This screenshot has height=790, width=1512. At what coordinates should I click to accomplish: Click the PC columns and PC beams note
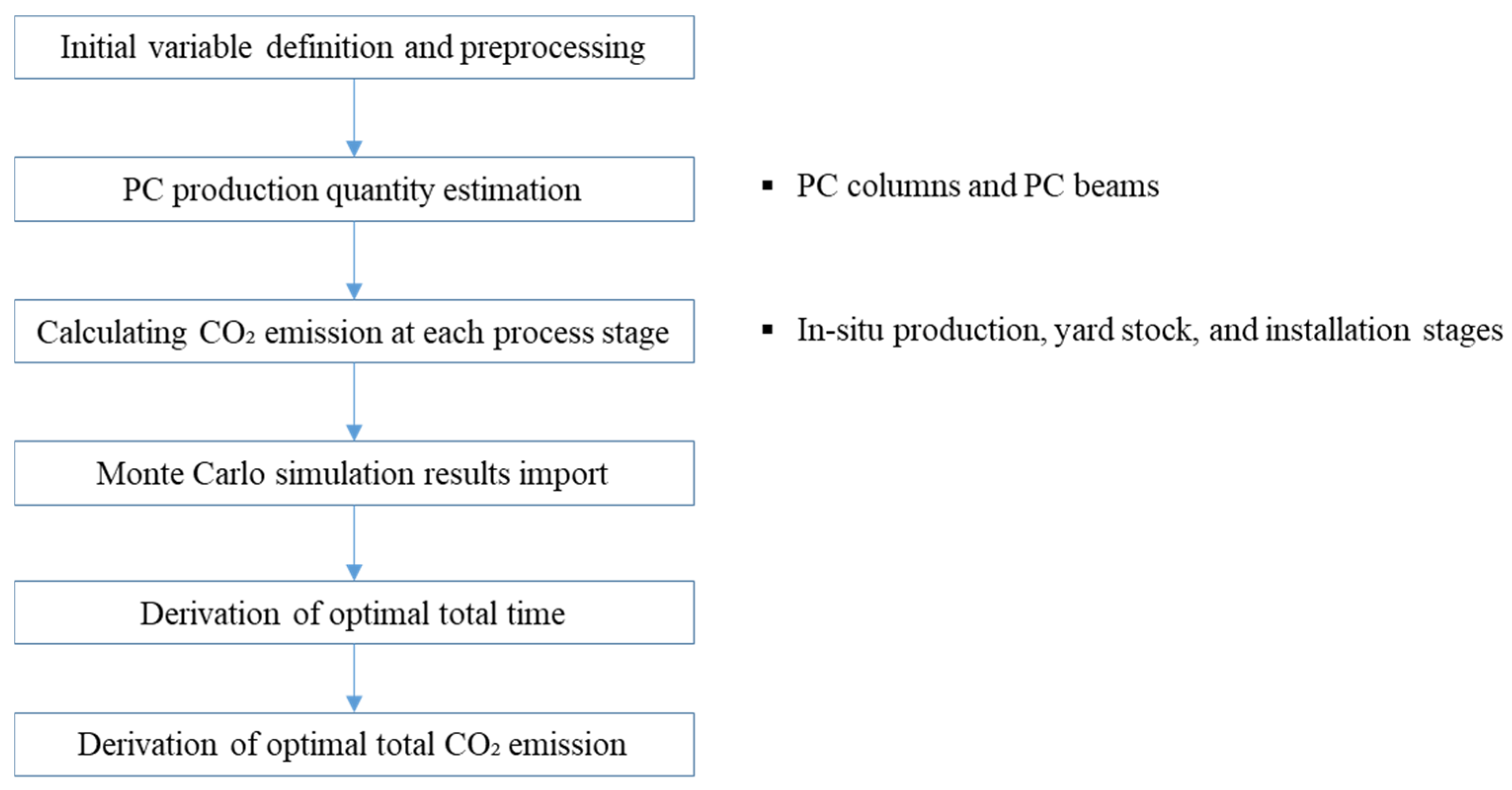pyautogui.click(x=977, y=186)
